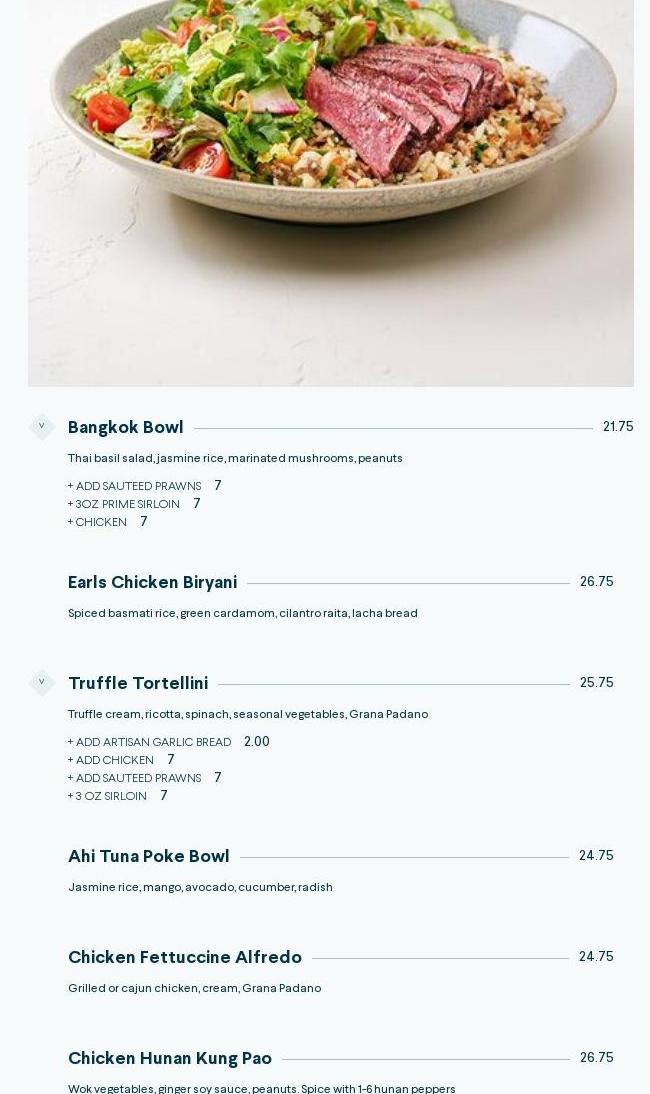Choose the 3oz prime sirloin add-on for Bangkok Bowl

pos(124,505)
